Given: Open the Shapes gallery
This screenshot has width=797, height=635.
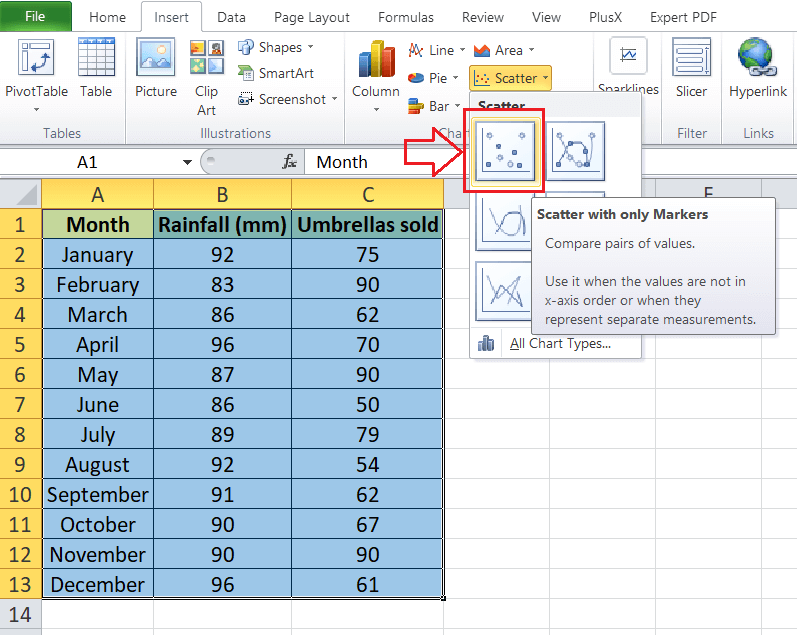Looking at the screenshot, I should click(275, 47).
